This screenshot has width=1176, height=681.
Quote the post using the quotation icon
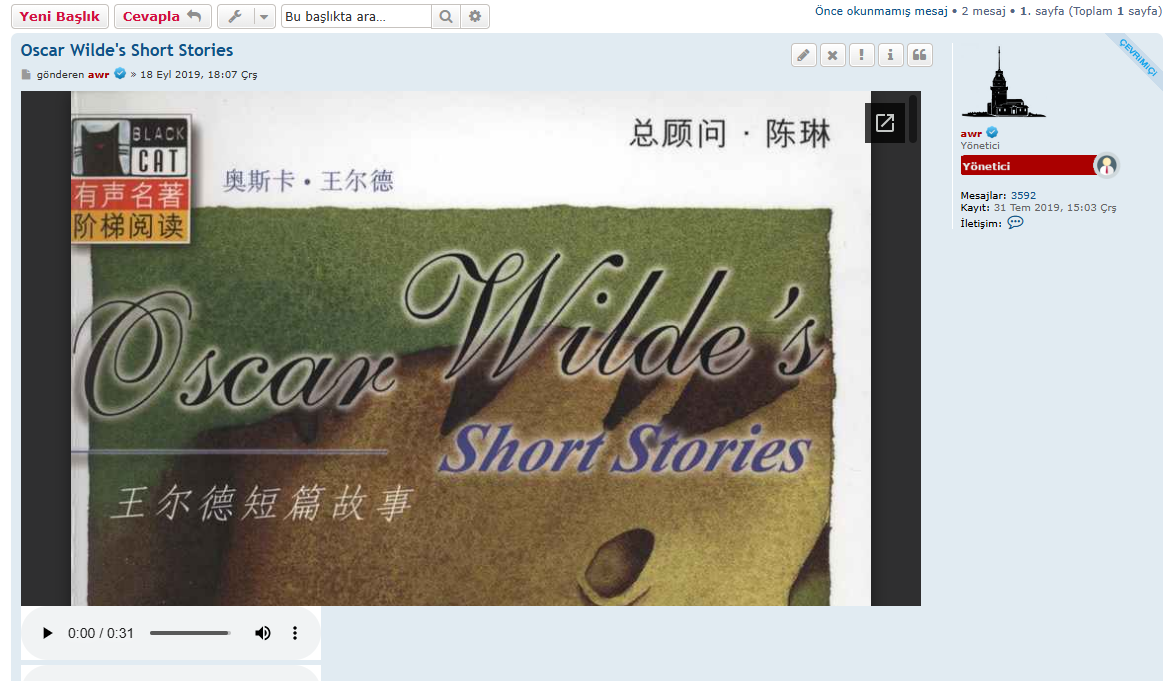click(x=919, y=55)
